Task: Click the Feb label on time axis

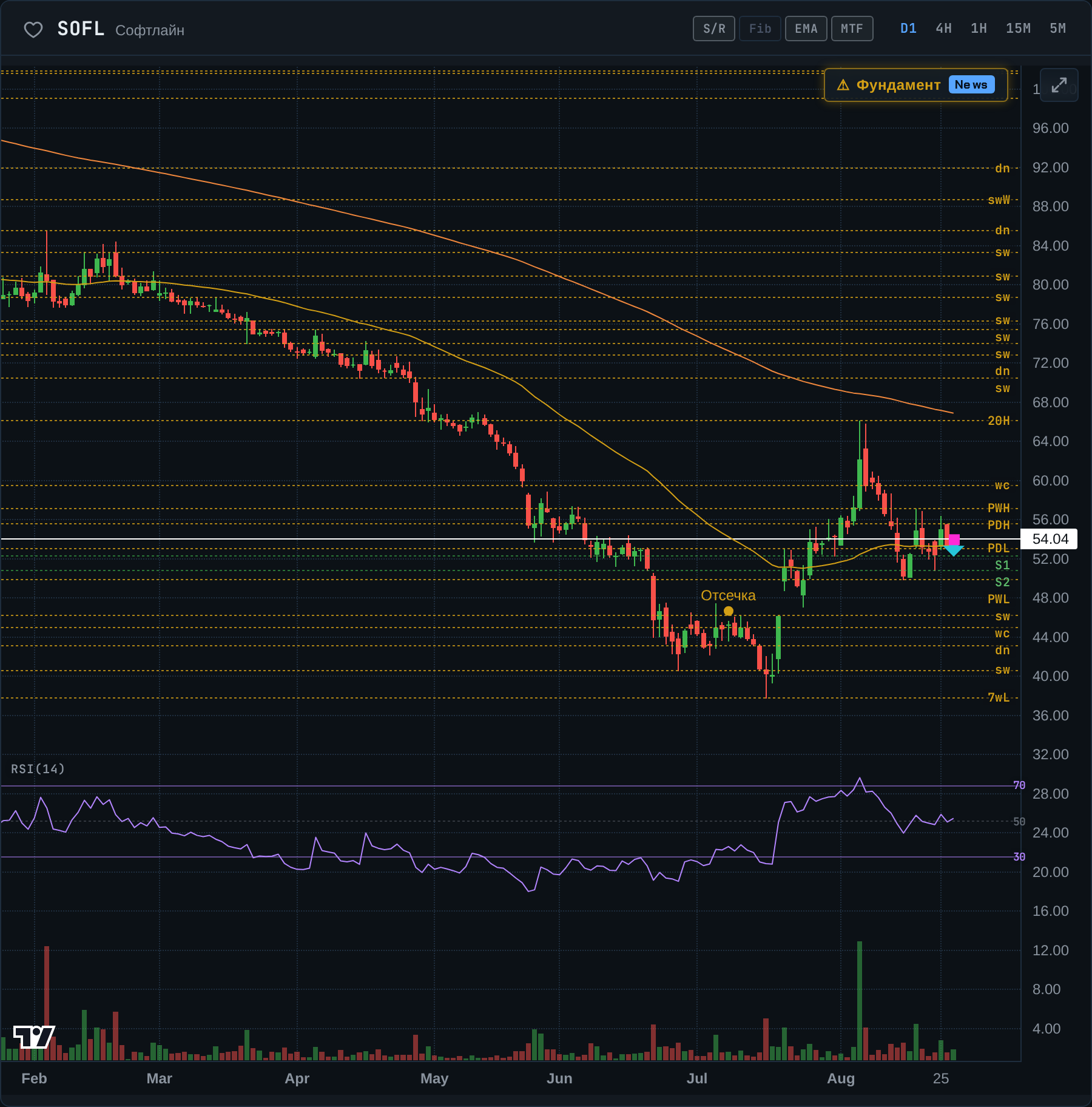Action: [x=34, y=1078]
